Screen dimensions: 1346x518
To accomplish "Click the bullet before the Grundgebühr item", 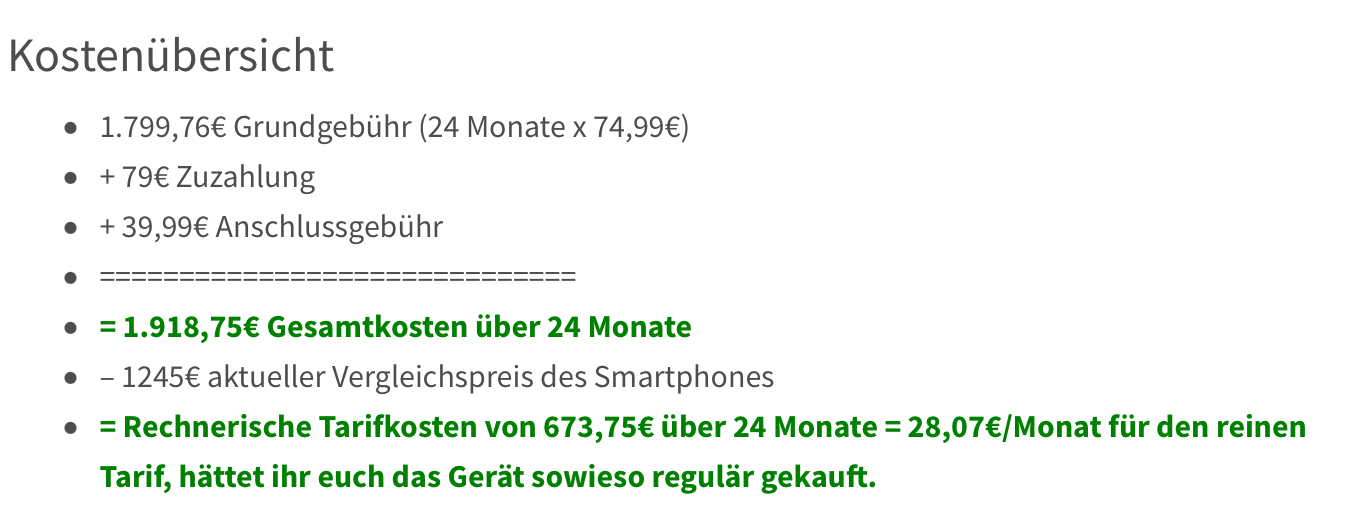I will [x=70, y=129].
